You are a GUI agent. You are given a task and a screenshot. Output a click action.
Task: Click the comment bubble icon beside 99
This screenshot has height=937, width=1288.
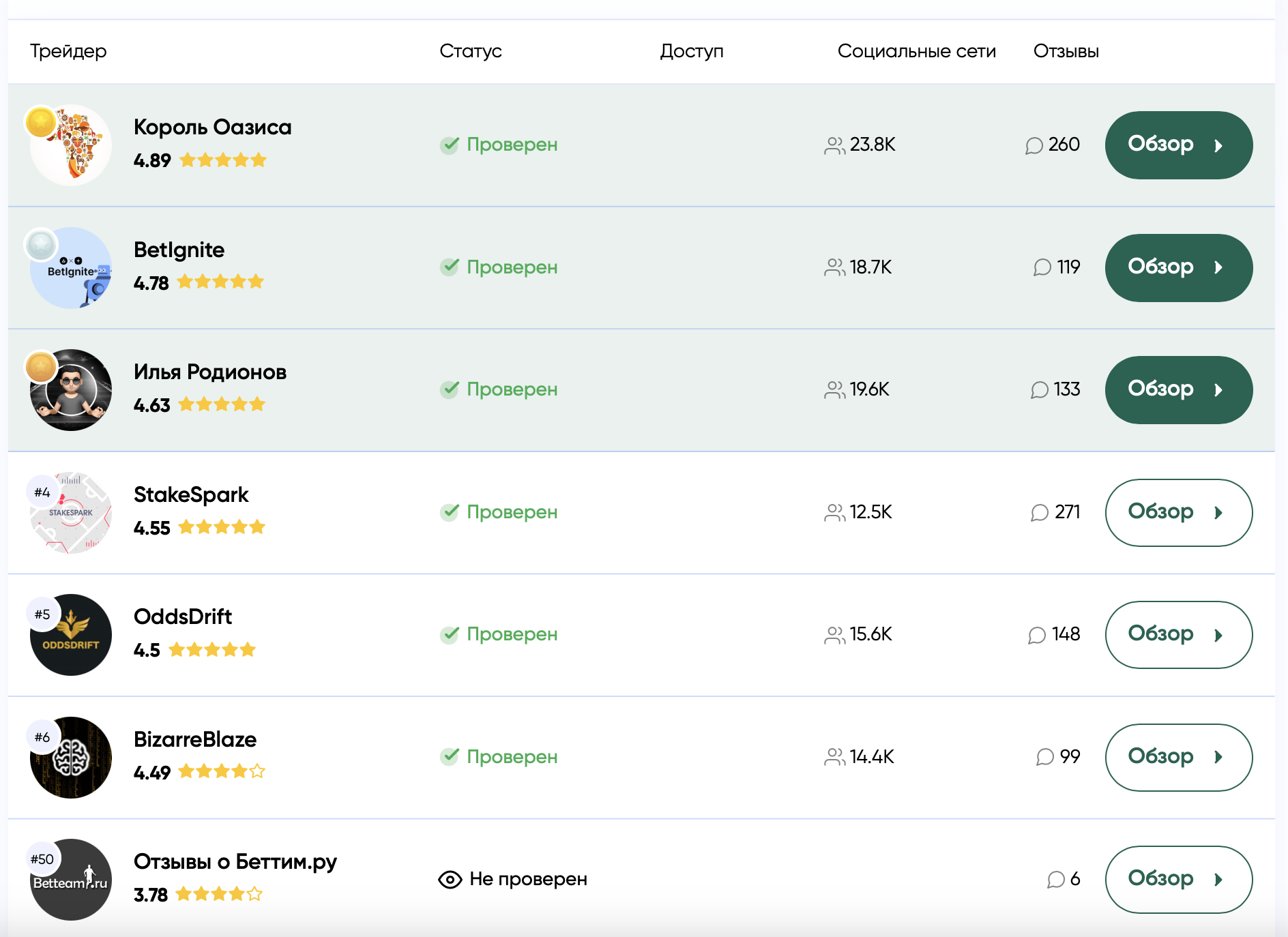pyautogui.click(x=1045, y=757)
